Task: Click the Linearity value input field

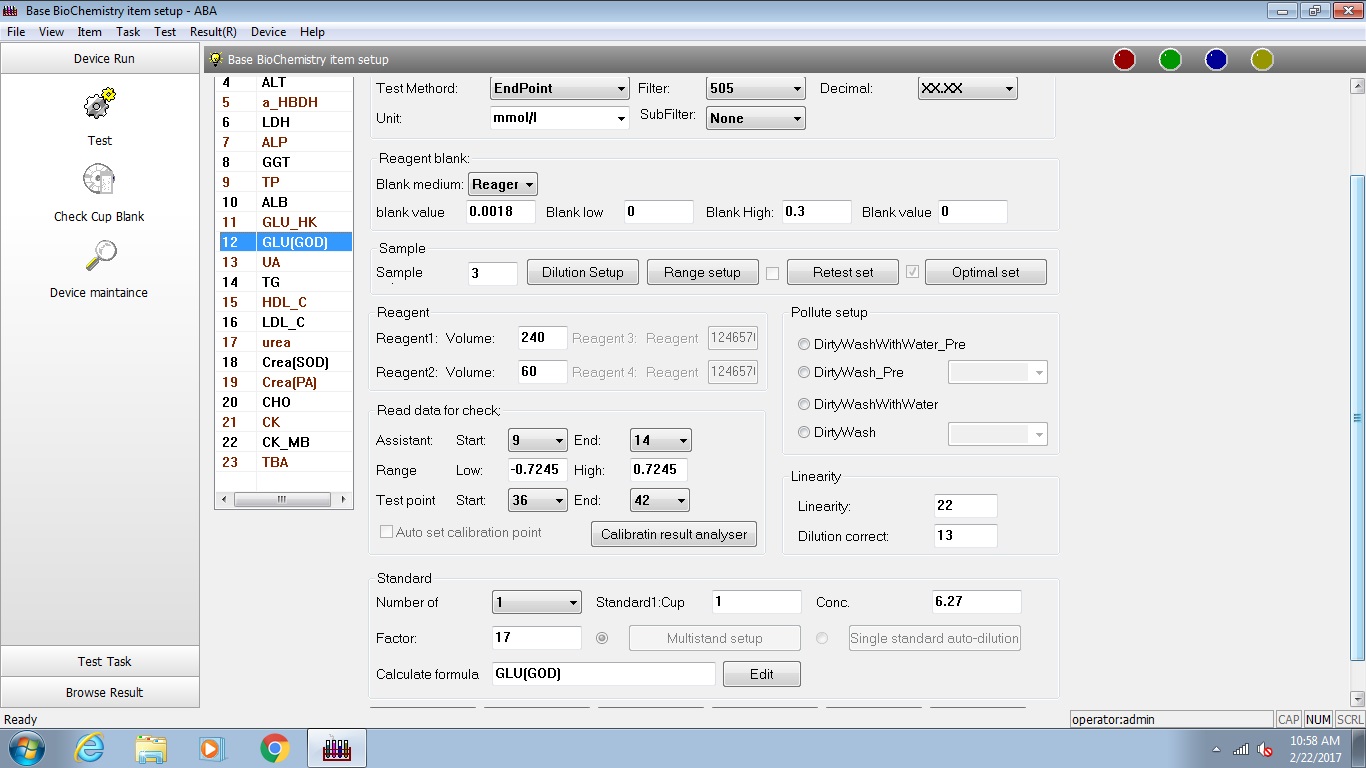Action: point(965,506)
